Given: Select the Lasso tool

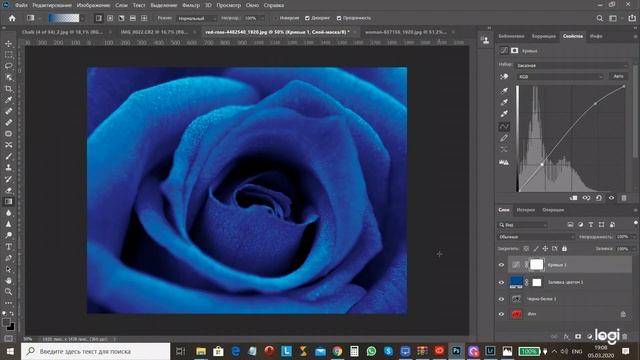Looking at the screenshot, I should point(8,66).
